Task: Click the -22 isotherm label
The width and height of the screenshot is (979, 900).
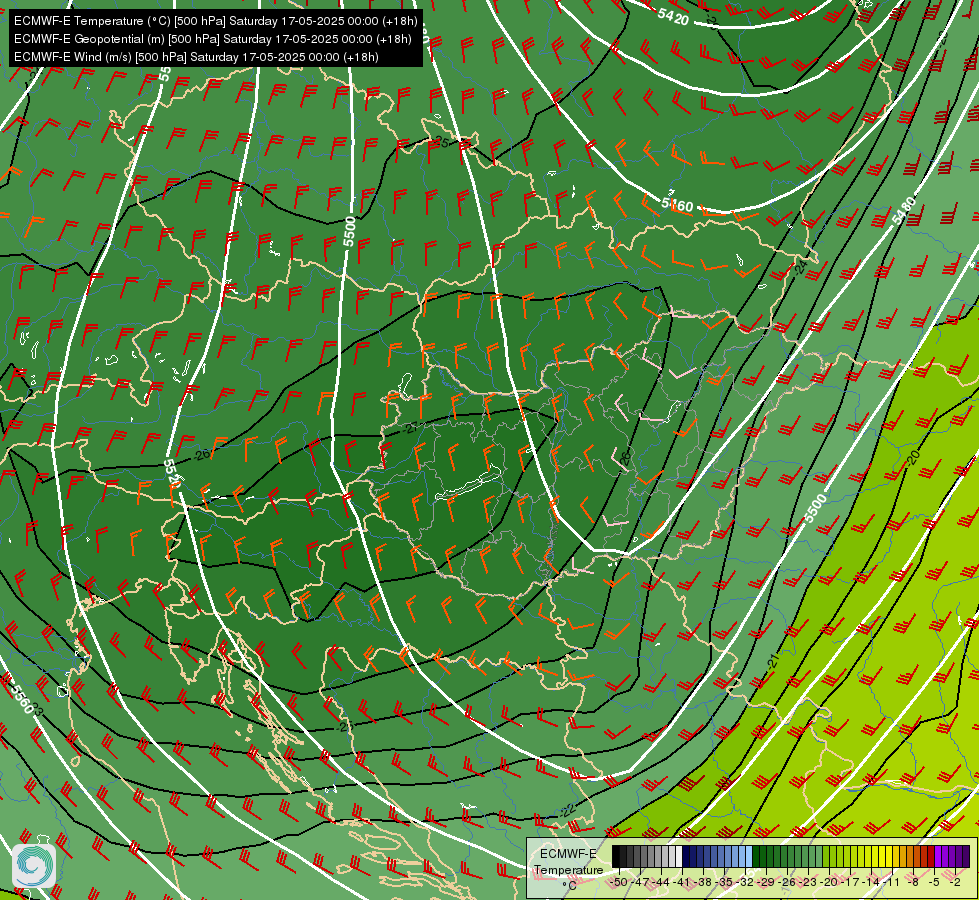Action: [x=567, y=811]
